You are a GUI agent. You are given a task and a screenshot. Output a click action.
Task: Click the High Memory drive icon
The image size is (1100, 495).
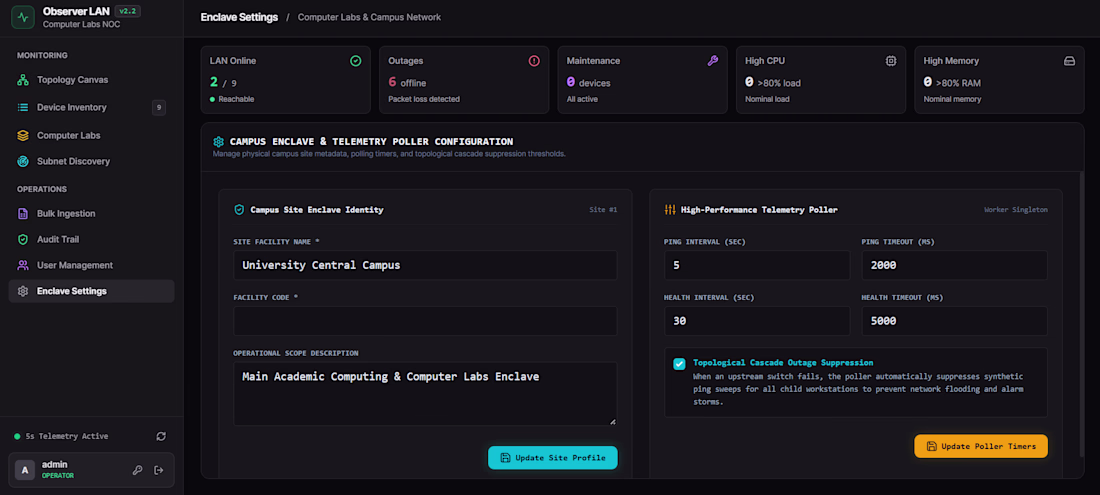click(x=1070, y=61)
